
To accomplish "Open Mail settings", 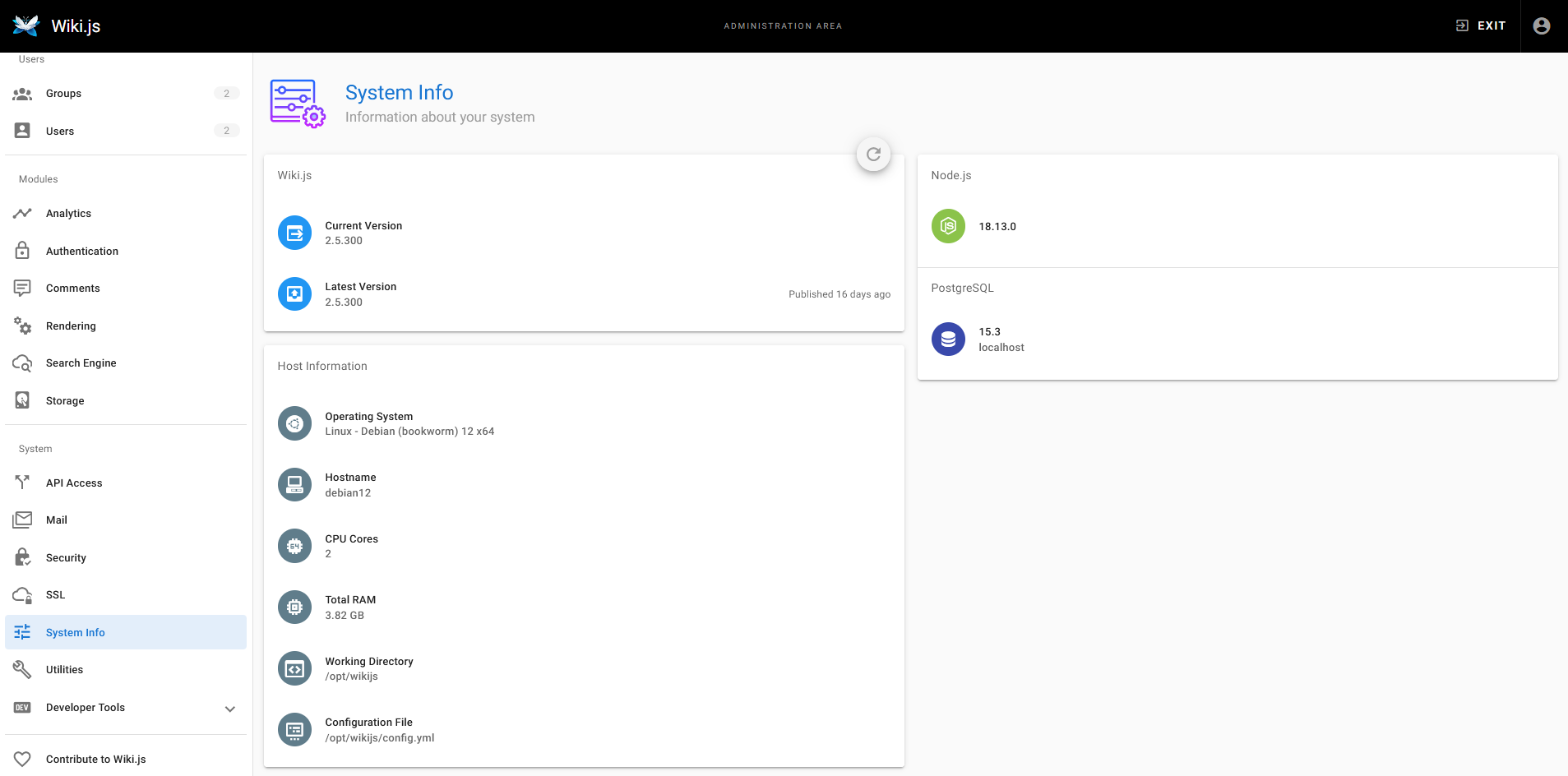I will click(x=126, y=520).
